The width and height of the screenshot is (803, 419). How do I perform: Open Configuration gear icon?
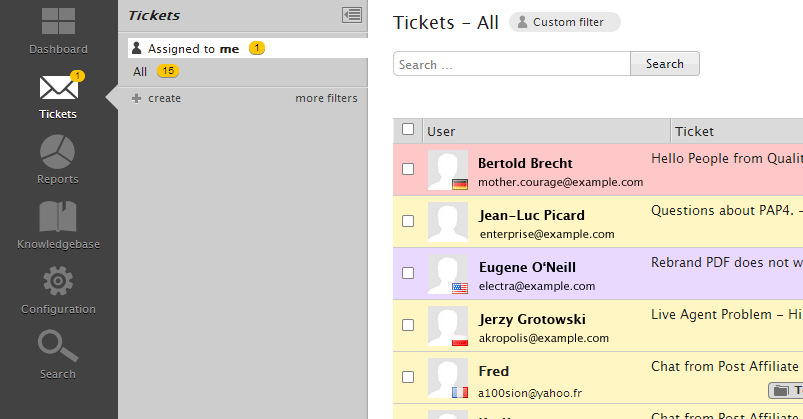click(57, 283)
